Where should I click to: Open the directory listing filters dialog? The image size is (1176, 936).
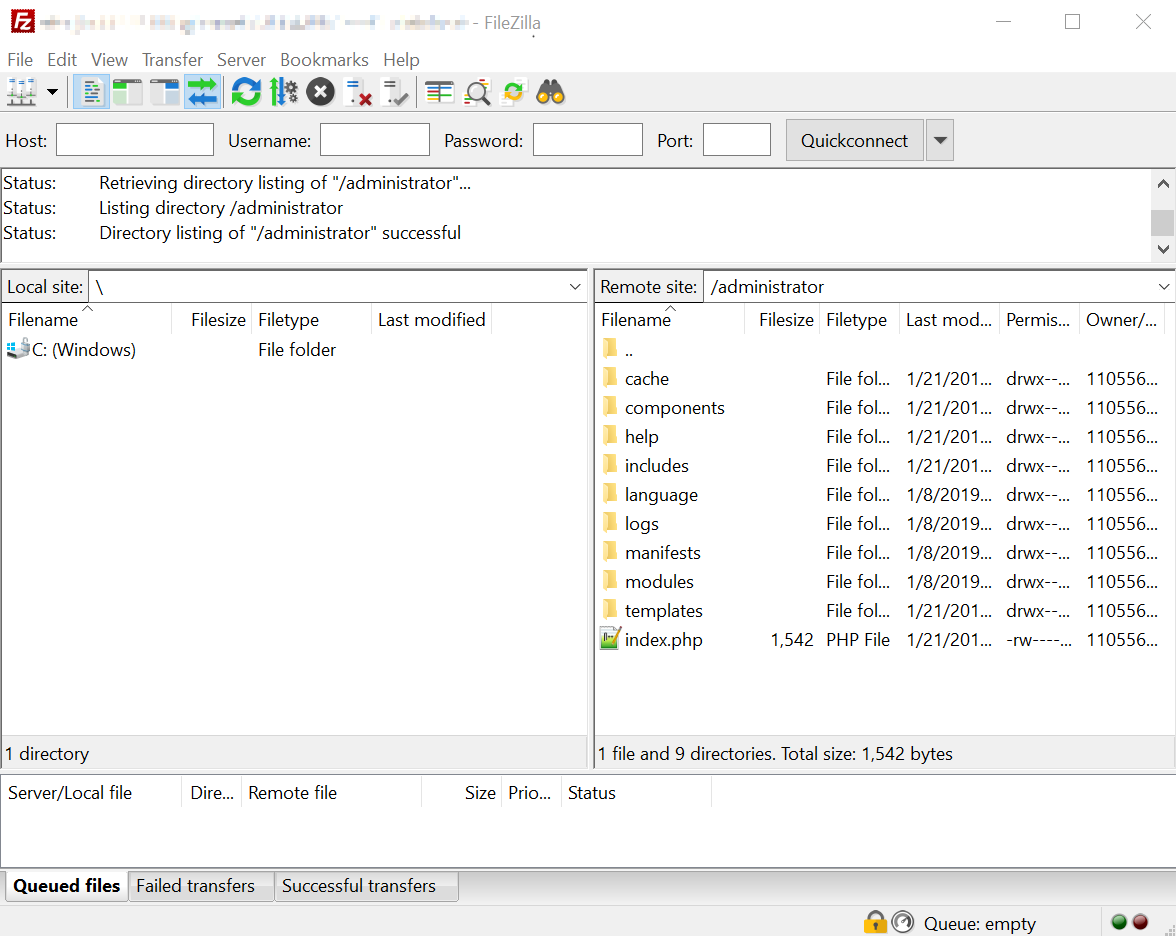(x=440, y=92)
